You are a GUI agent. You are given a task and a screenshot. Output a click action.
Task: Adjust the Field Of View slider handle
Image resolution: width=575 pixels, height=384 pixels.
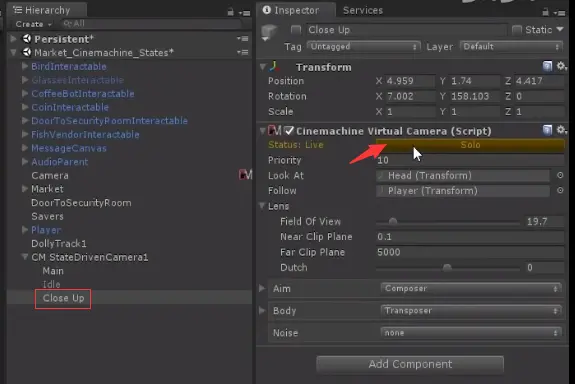tap(393, 222)
